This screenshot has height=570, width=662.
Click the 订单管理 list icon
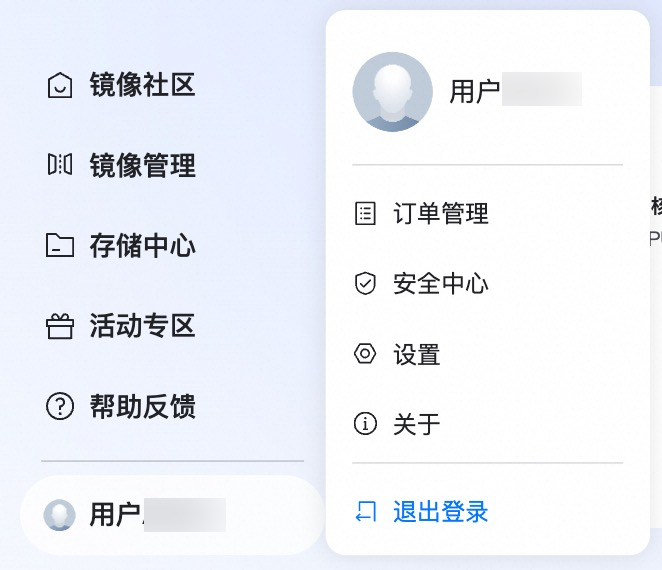365,213
